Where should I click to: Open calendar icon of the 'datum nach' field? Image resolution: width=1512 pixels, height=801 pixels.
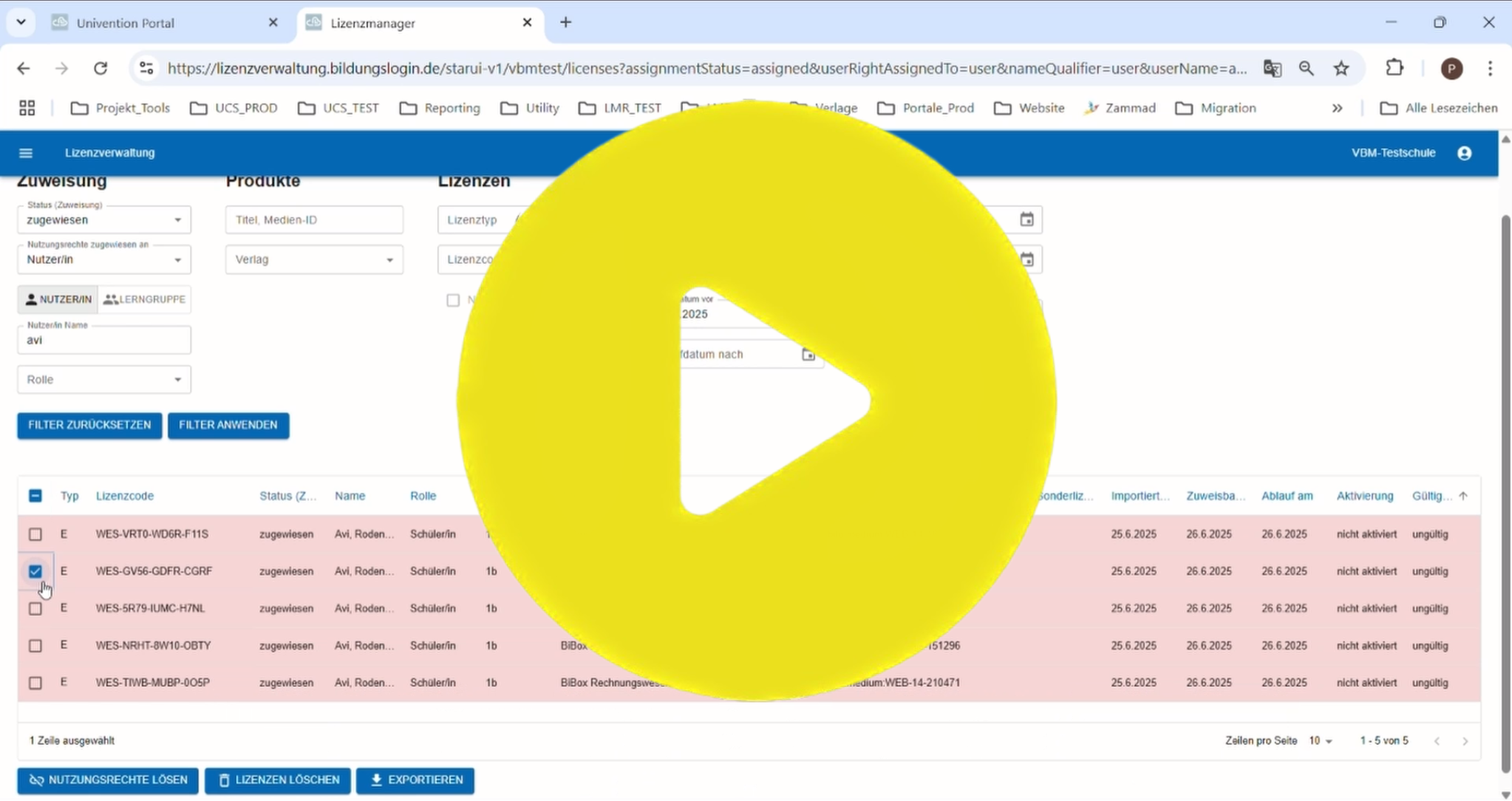pos(808,355)
